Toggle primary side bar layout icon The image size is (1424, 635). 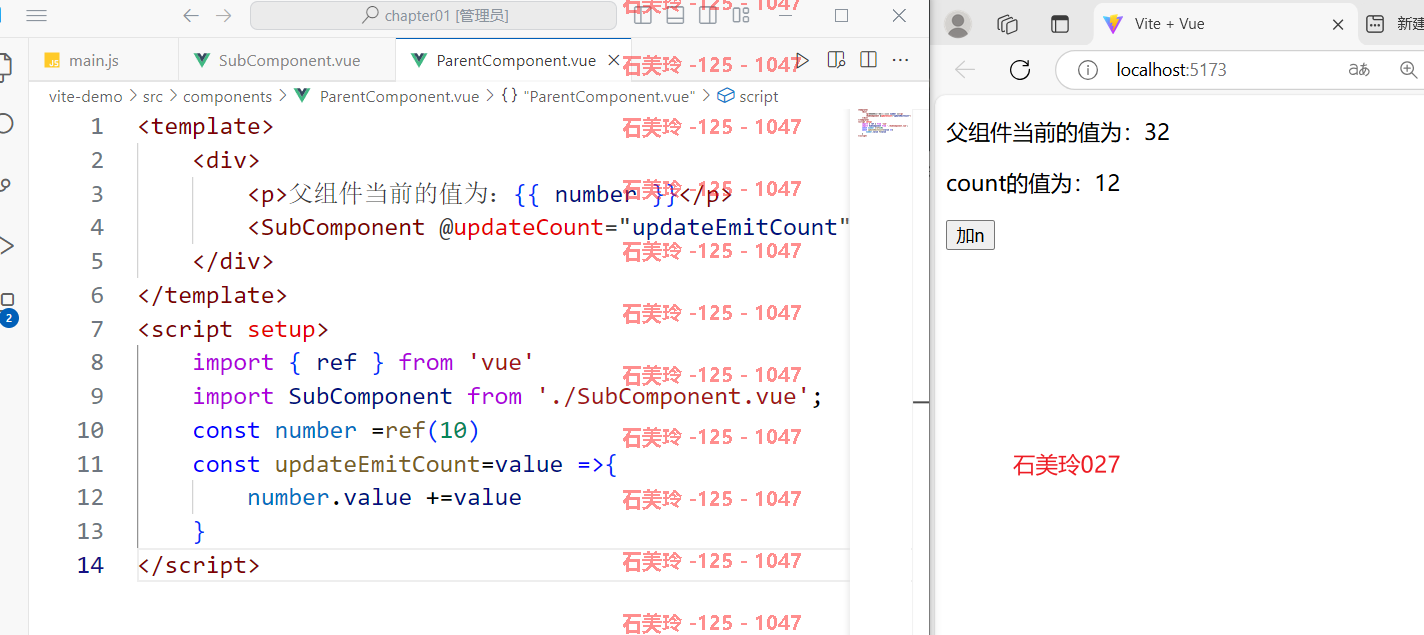(x=643, y=15)
